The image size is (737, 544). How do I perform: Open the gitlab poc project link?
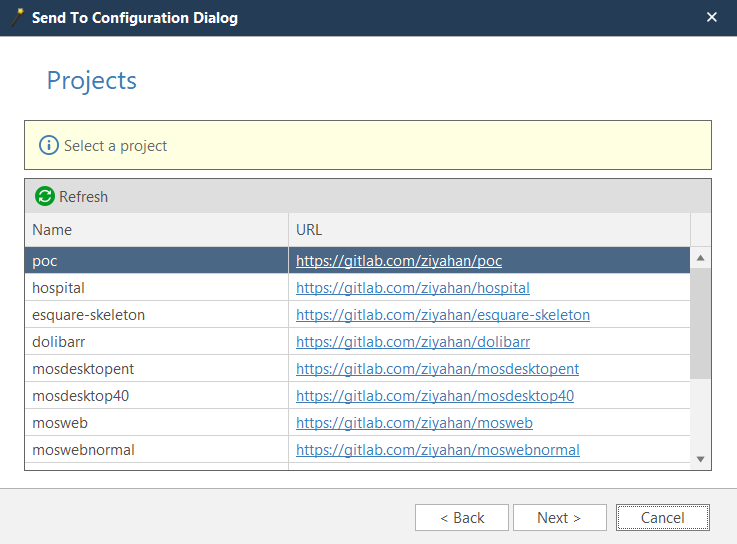pyautogui.click(x=398, y=261)
